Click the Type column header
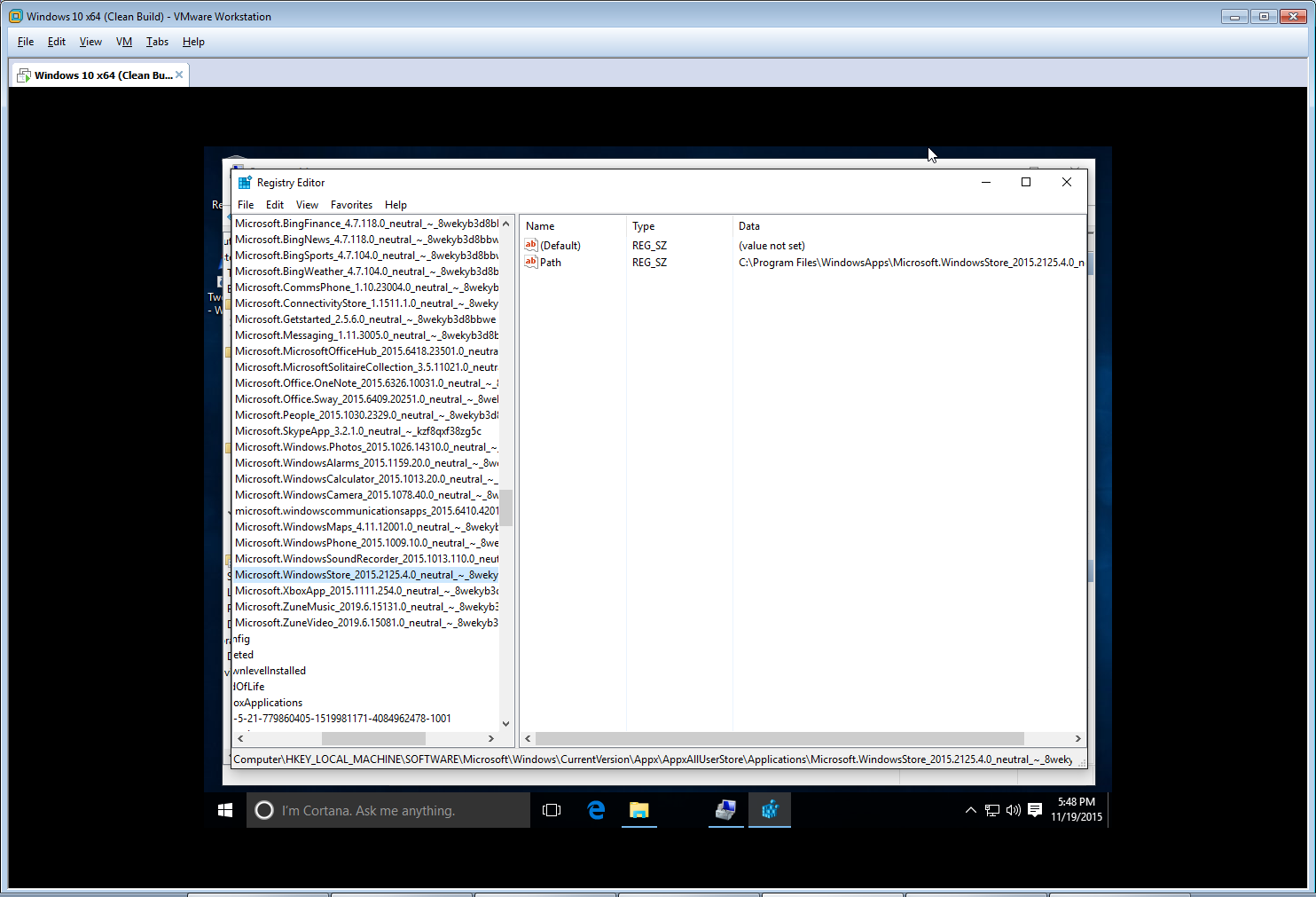The width and height of the screenshot is (1316, 897). [644, 226]
